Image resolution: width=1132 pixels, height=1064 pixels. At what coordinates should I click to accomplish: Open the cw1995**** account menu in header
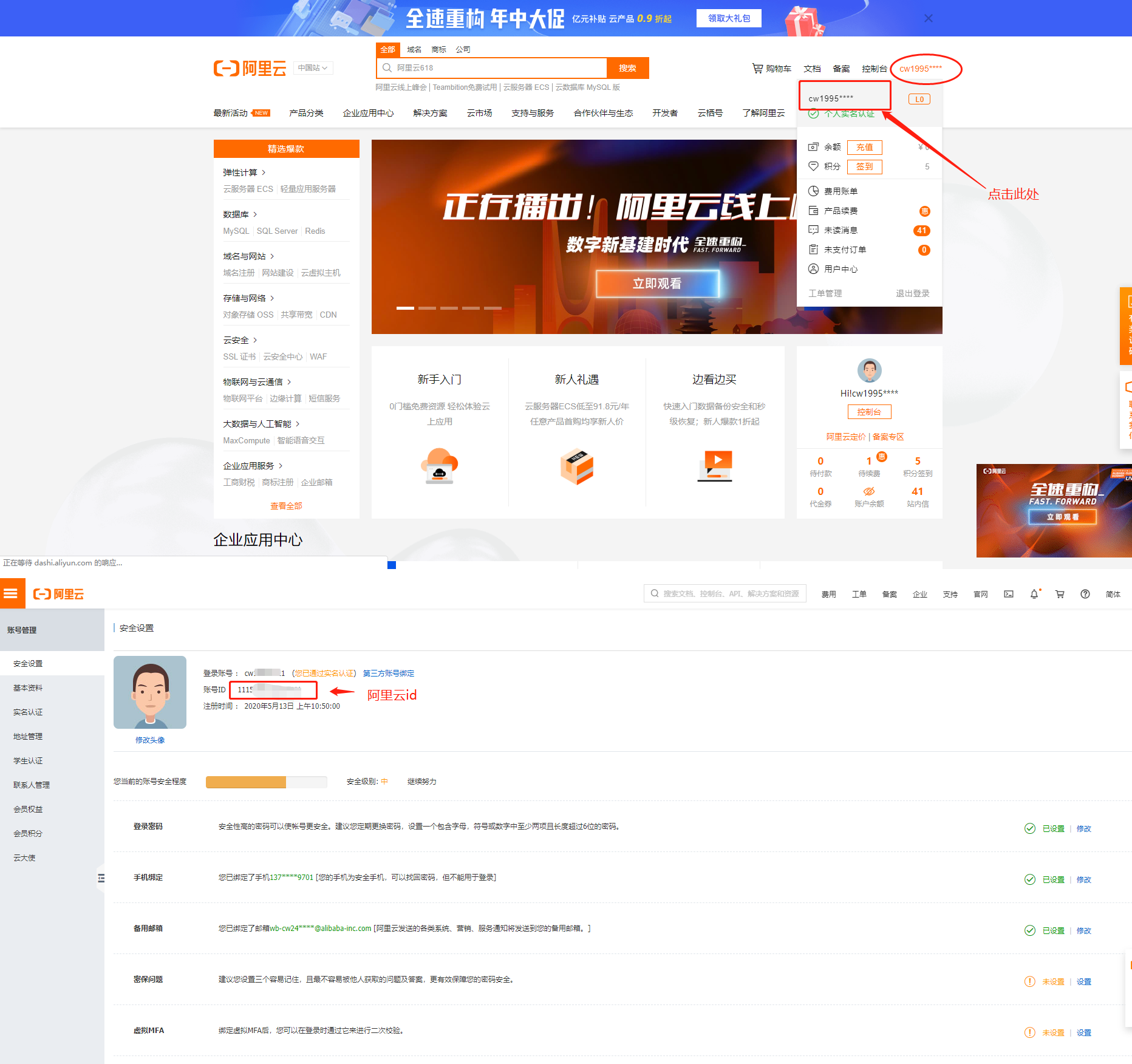pos(921,69)
